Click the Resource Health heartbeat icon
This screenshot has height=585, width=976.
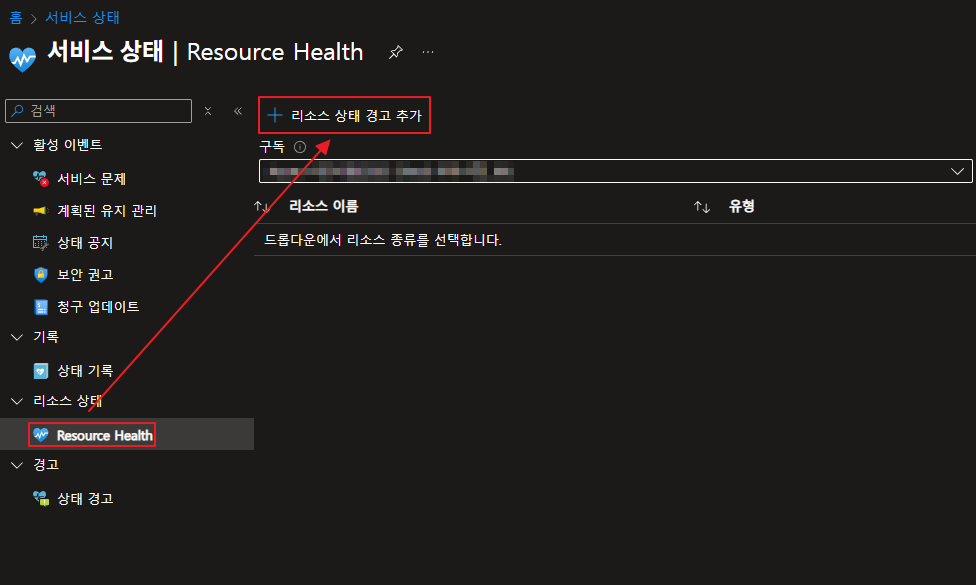pyautogui.click(x=41, y=435)
